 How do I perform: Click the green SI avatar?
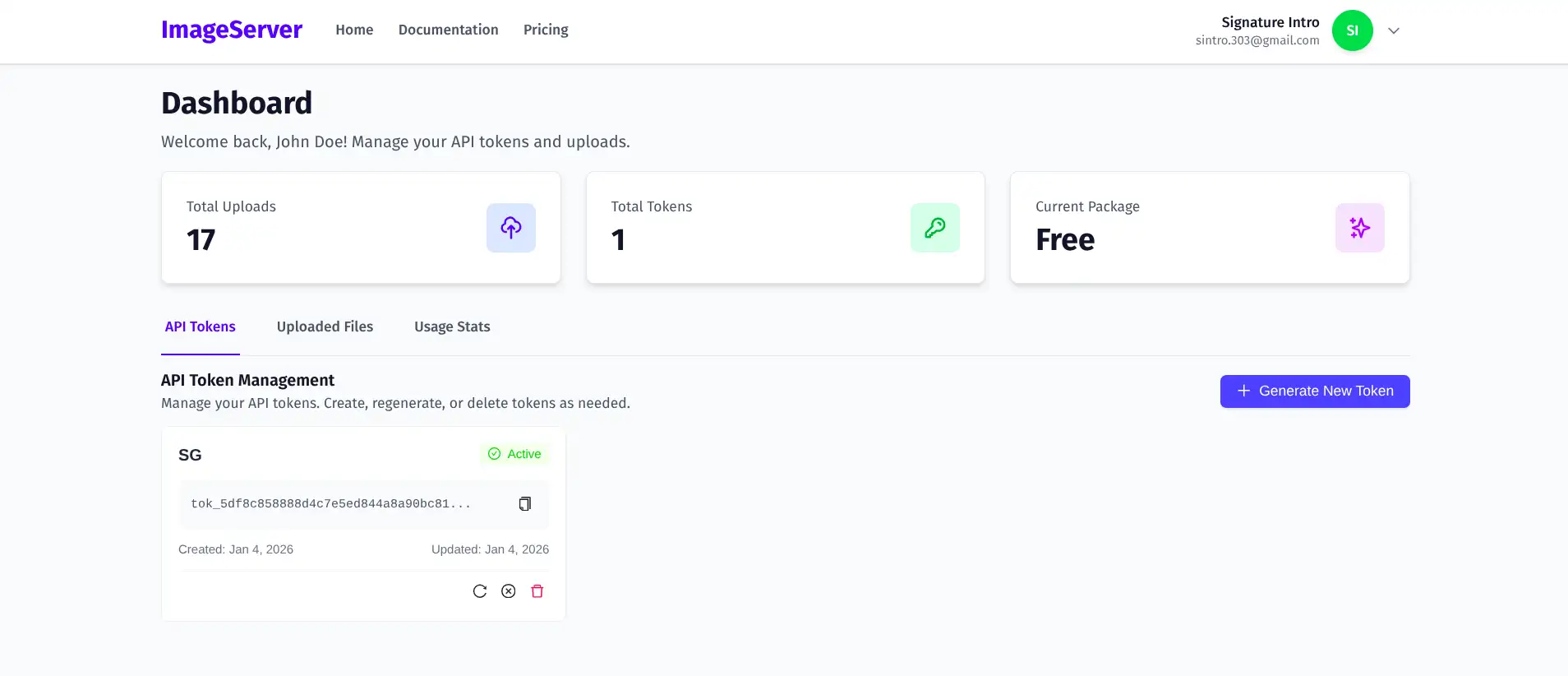pos(1352,30)
